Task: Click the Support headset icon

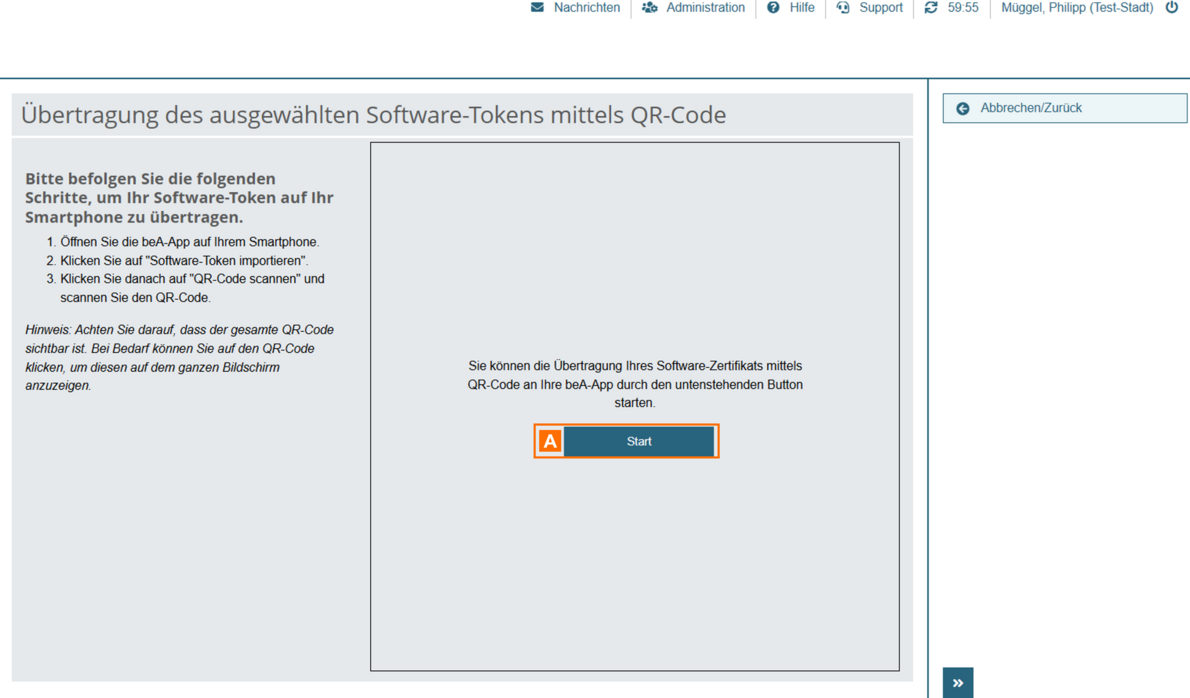Action: 843,8
